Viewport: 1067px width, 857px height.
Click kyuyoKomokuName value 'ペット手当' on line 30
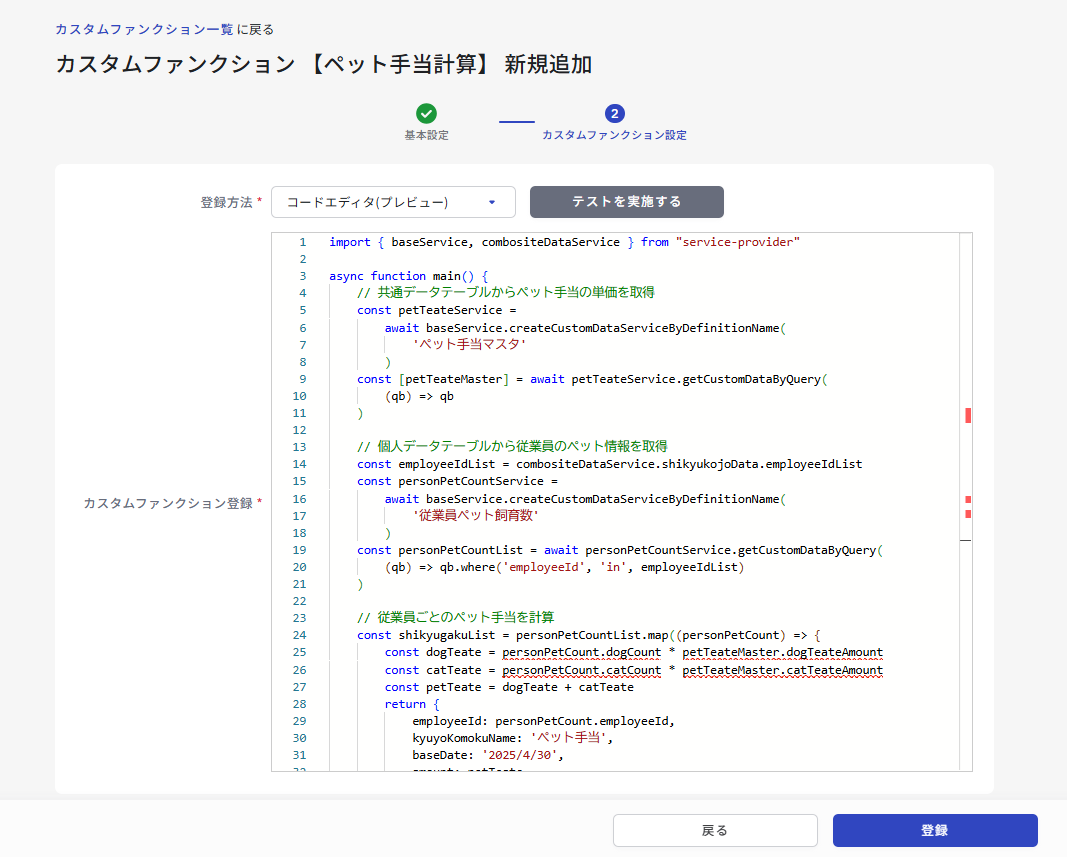(568, 738)
